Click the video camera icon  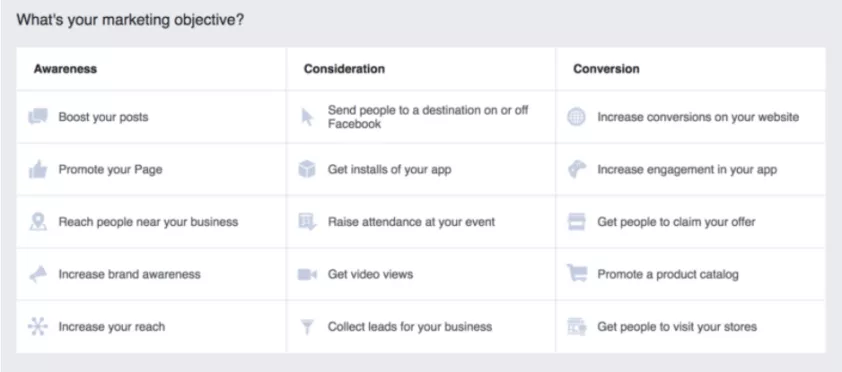(307, 274)
